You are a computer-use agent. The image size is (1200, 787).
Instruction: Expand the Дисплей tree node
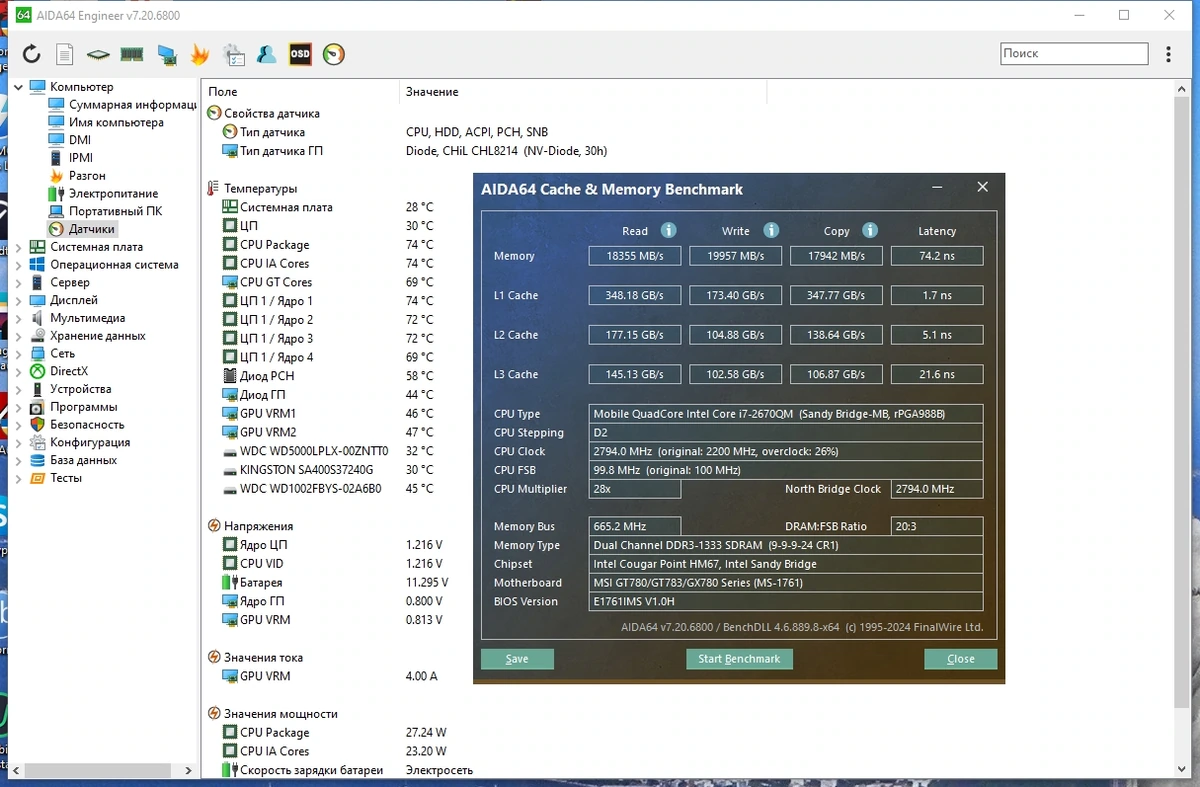[18, 300]
